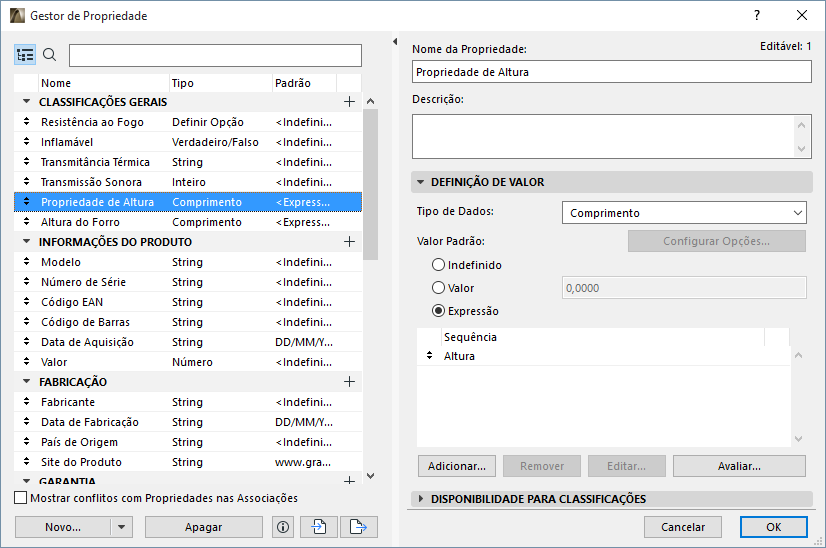The image size is (826, 548).
Task: Click the Cancelar button
Action: pyautogui.click(x=683, y=527)
